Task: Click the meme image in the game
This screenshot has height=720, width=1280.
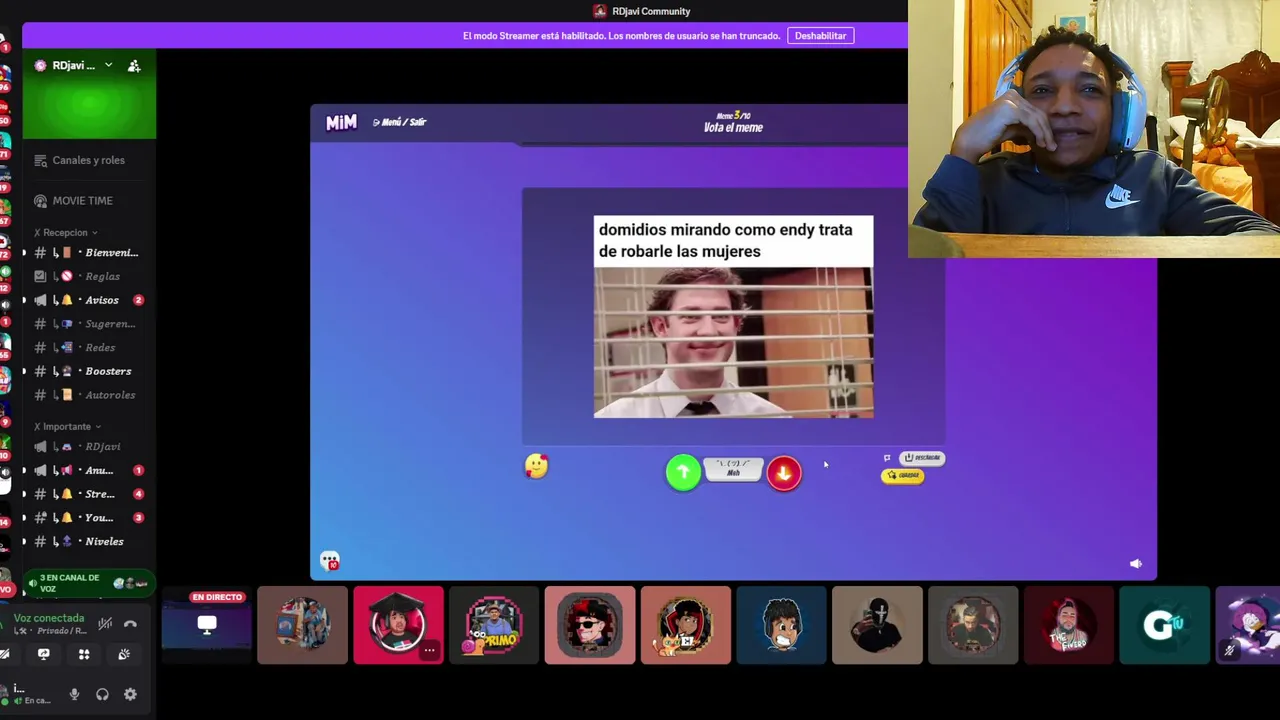Action: pyautogui.click(x=733, y=317)
